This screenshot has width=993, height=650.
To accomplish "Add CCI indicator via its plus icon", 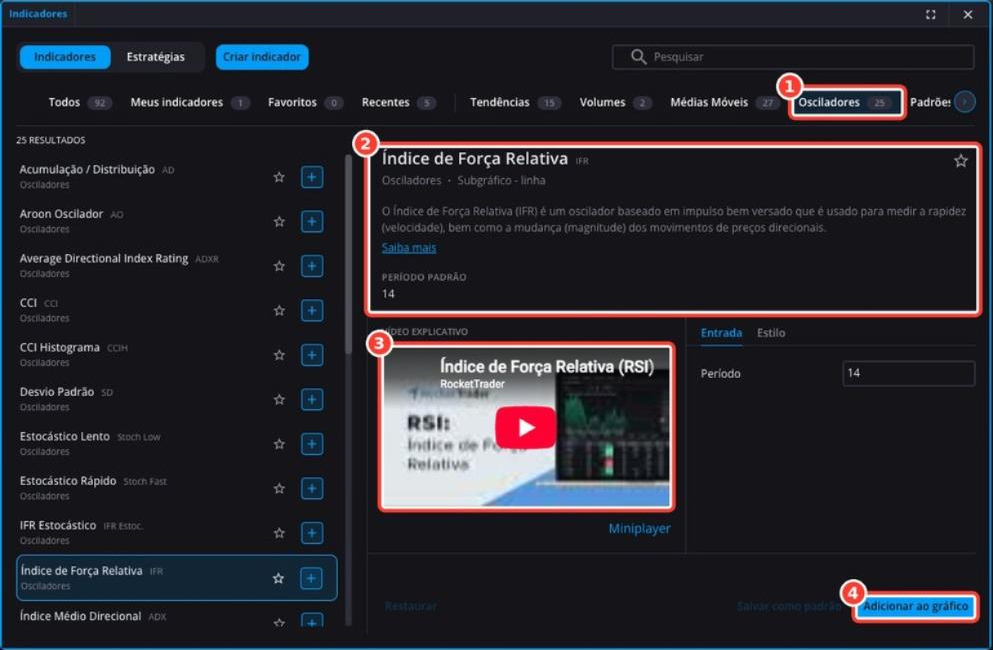I will pyautogui.click(x=312, y=310).
